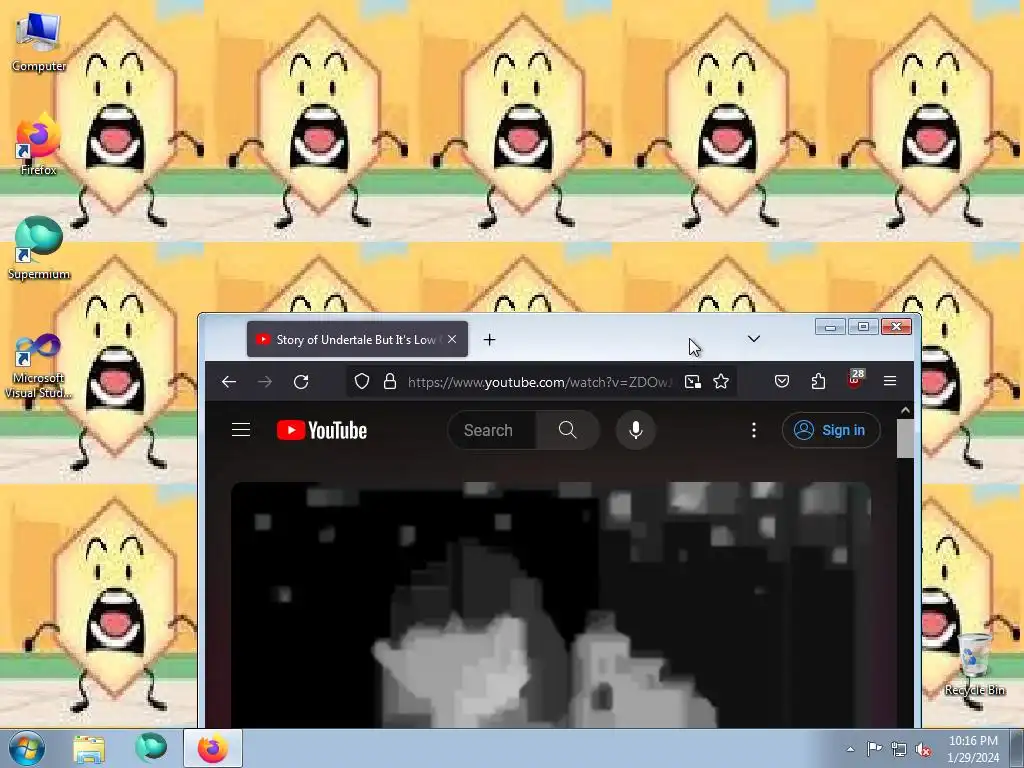The image size is (1024, 768).
Task: Bookmark this page with the star icon
Action: click(721, 381)
